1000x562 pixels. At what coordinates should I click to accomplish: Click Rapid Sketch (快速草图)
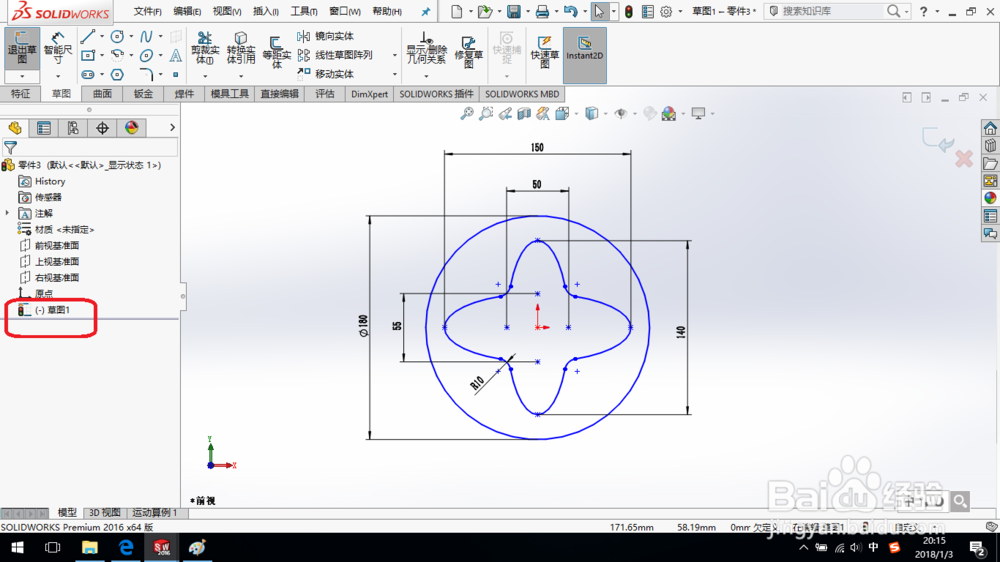click(544, 51)
